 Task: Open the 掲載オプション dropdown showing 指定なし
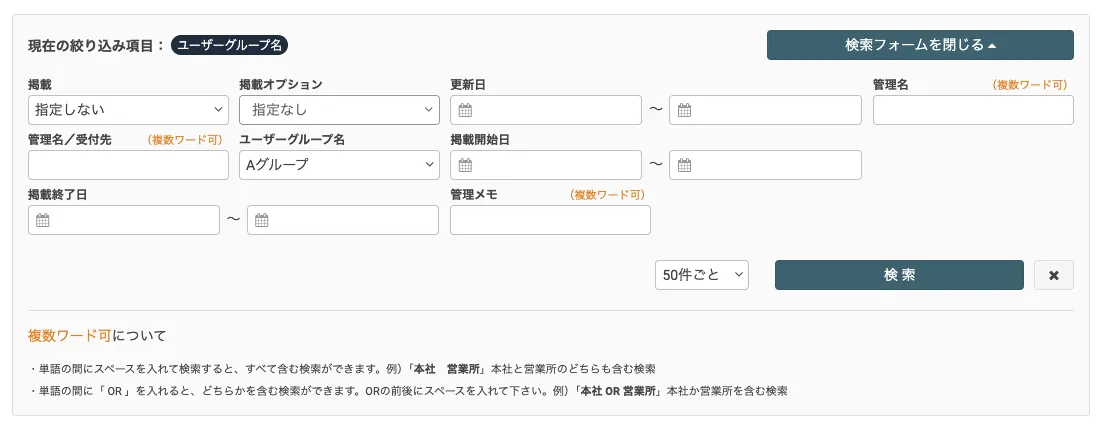[339, 110]
